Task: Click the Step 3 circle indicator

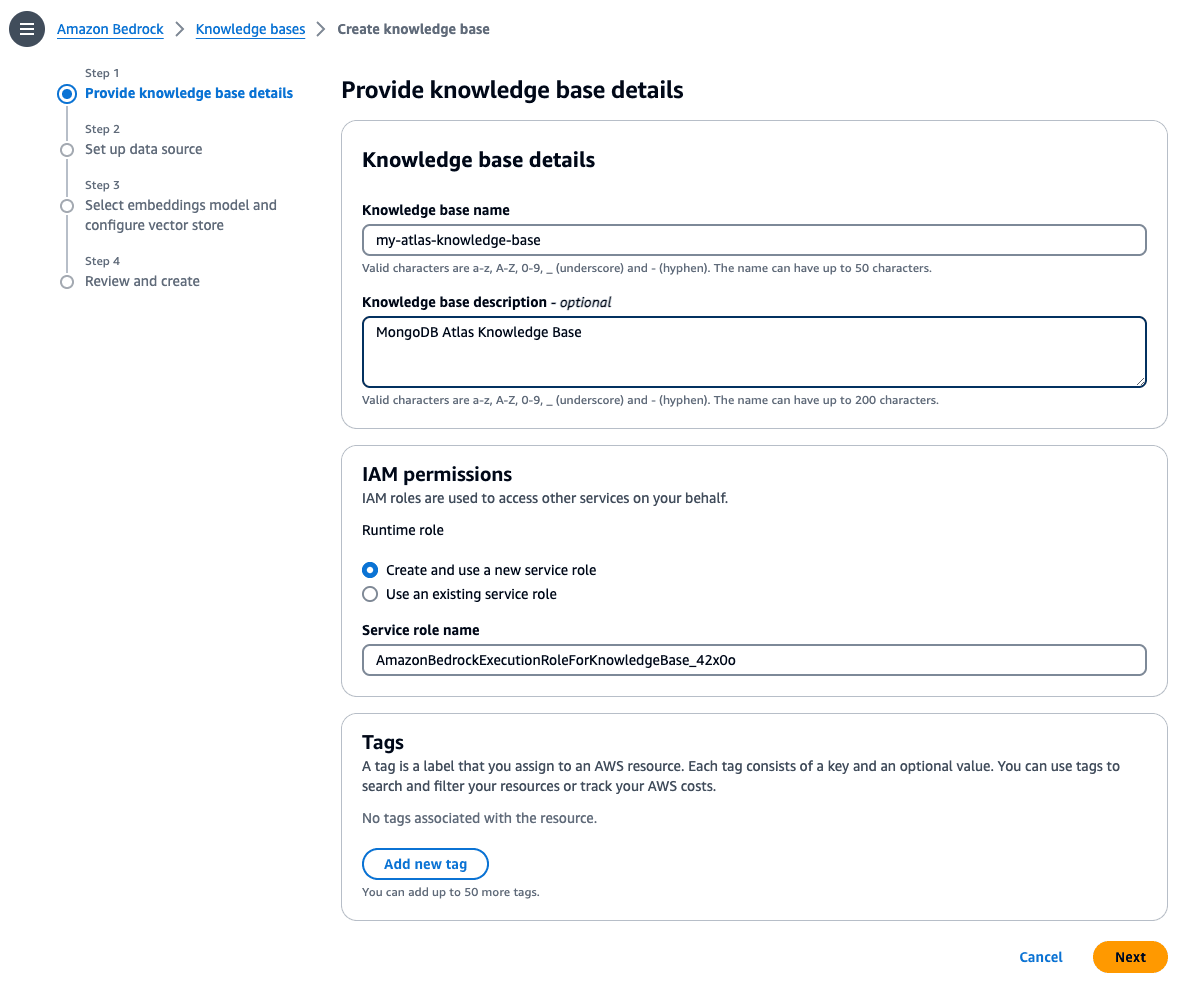Action: 67,206
